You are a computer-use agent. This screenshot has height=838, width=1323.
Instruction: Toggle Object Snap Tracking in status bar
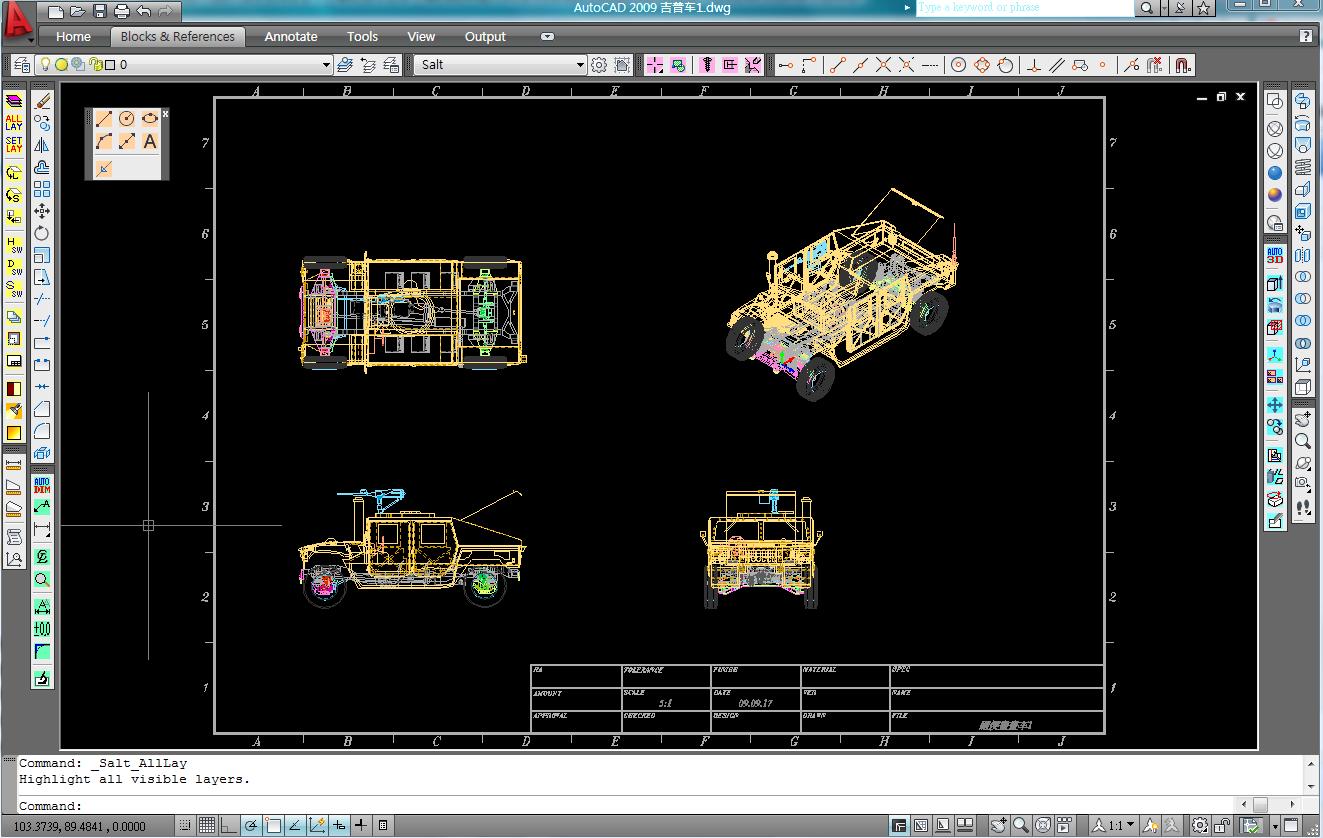coord(295,826)
